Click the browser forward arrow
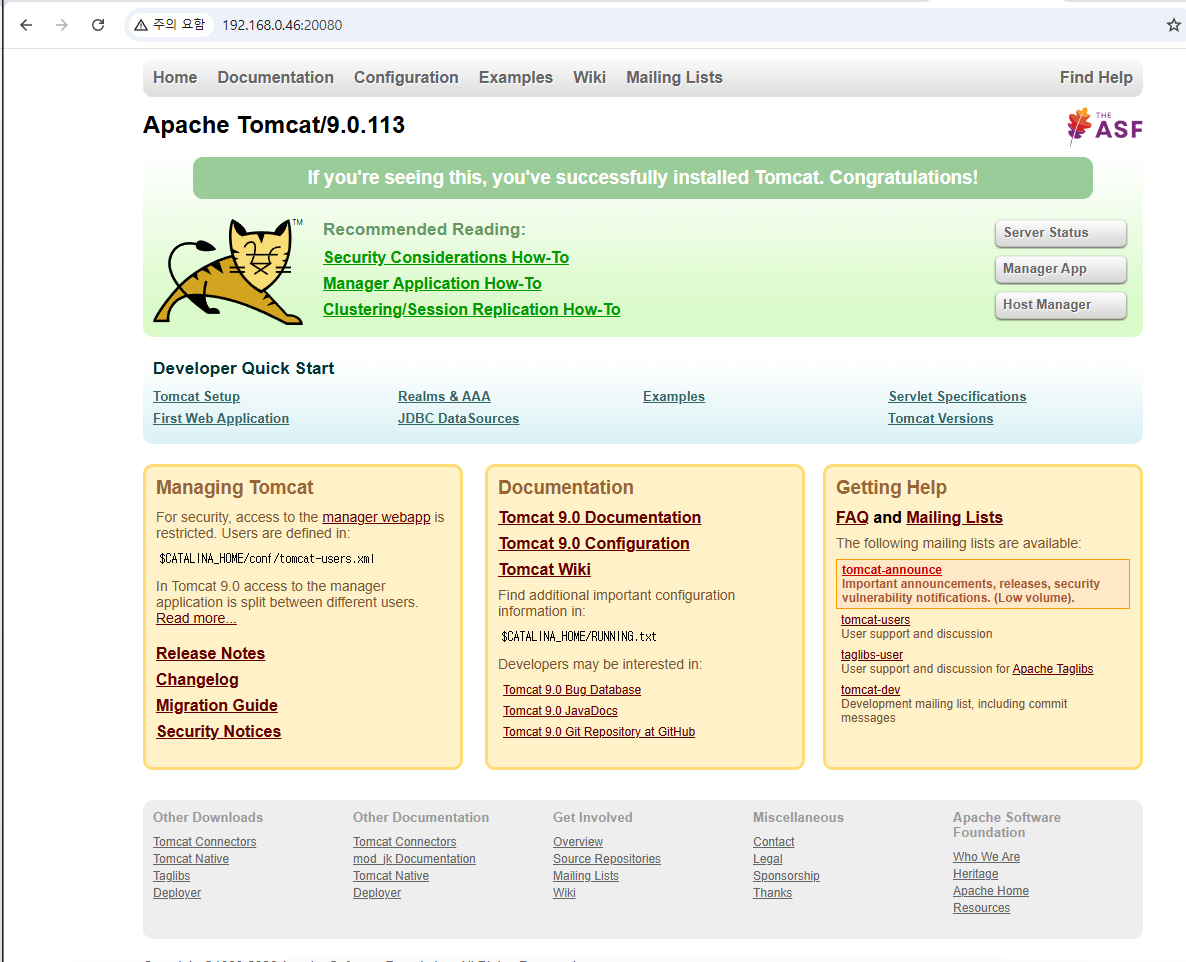 62,25
